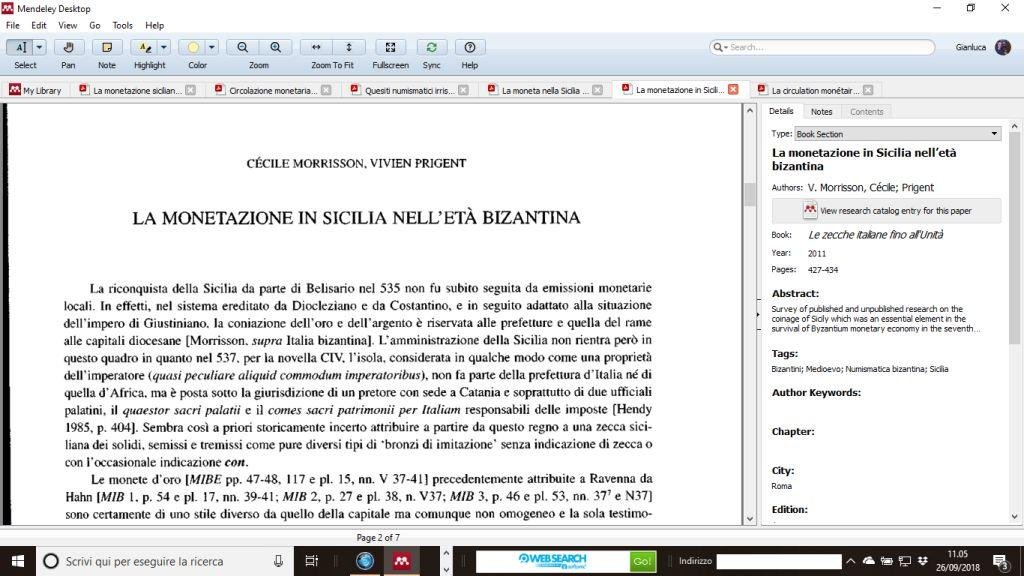The image size is (1024, 576).
Task: Open the Contents tab in side panel
Action: (x=867, y=112)
